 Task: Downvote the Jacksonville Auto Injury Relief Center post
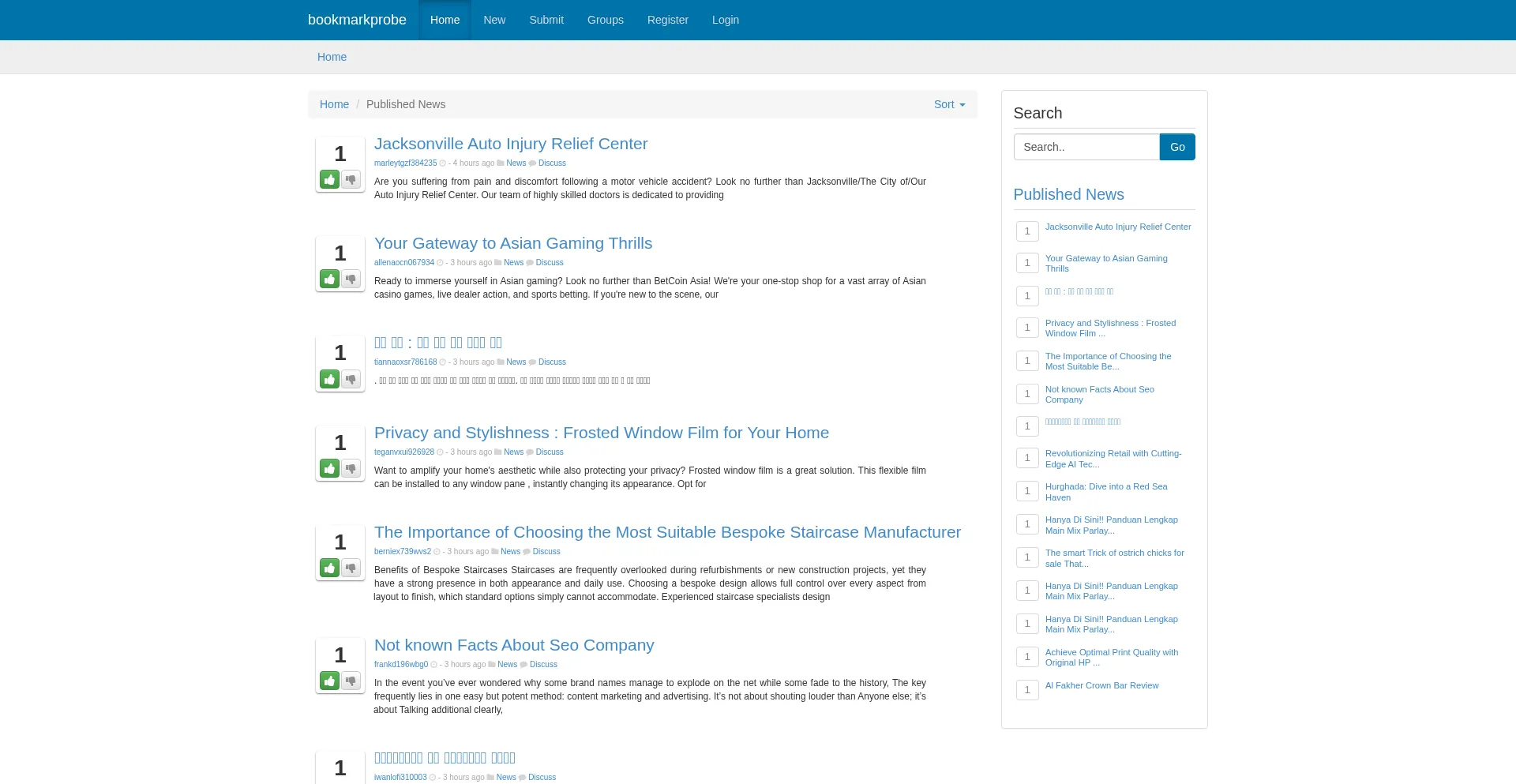click(x=351, y=180)
